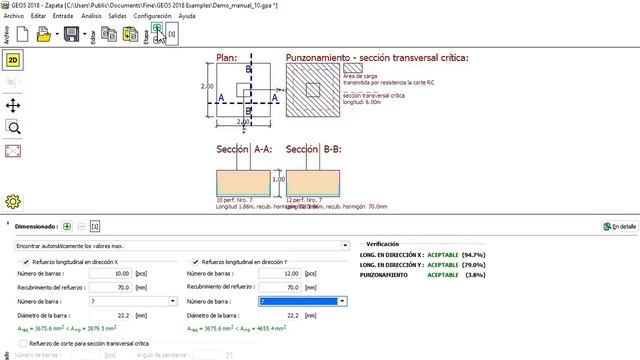Edit Recubrimiento del refuerzo field for direction X
640x360 pixels.
pyautogui.click(x=110, y=287)
